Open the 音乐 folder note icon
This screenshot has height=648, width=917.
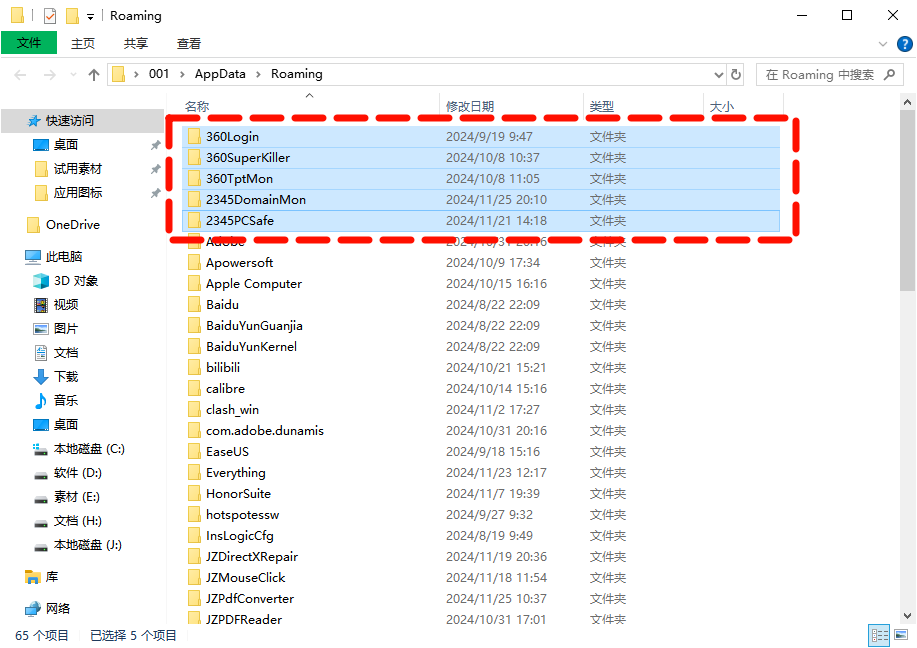pyautogui.click(x=41, y=401)
